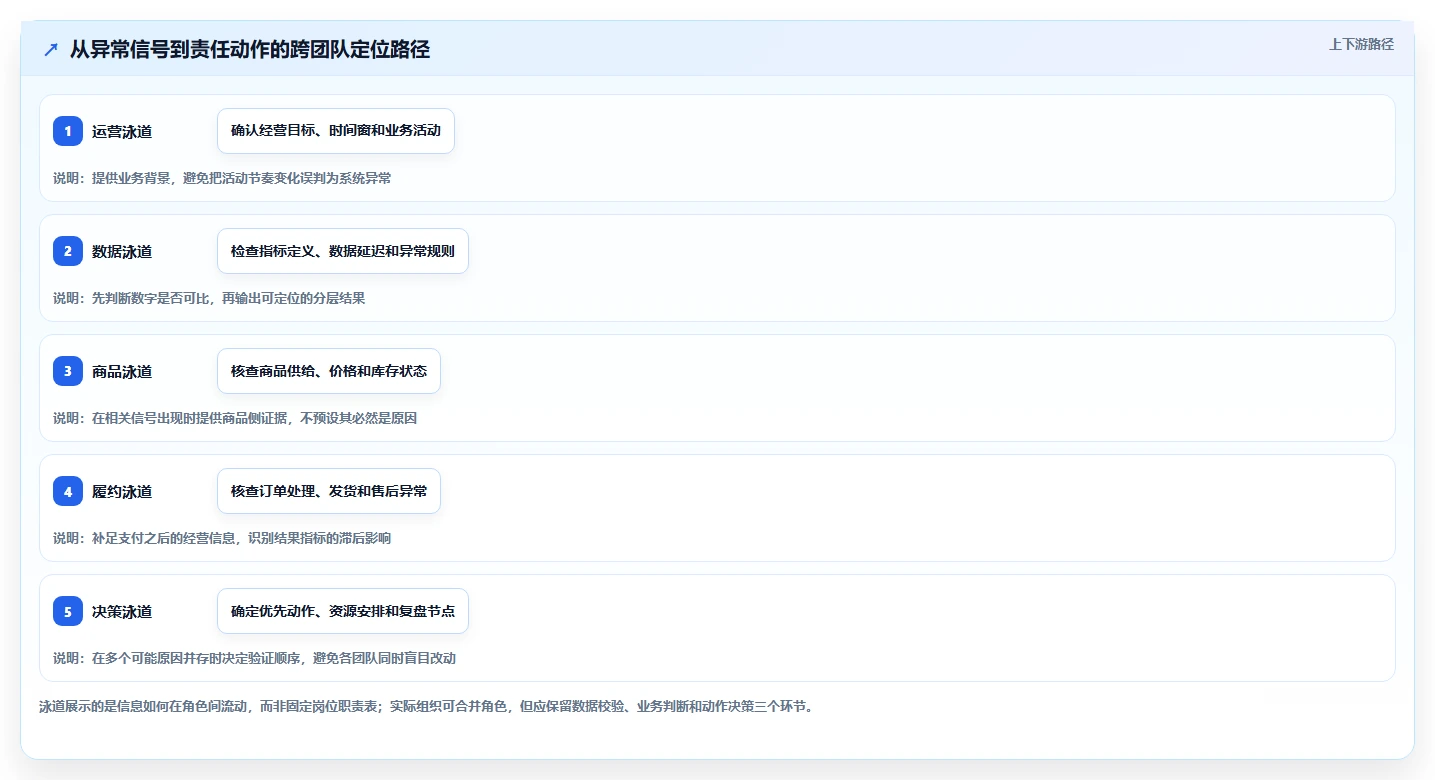Click the 履约泳道 label
The width and height of the screenshot is (1435, 780).
pos(122,491)
